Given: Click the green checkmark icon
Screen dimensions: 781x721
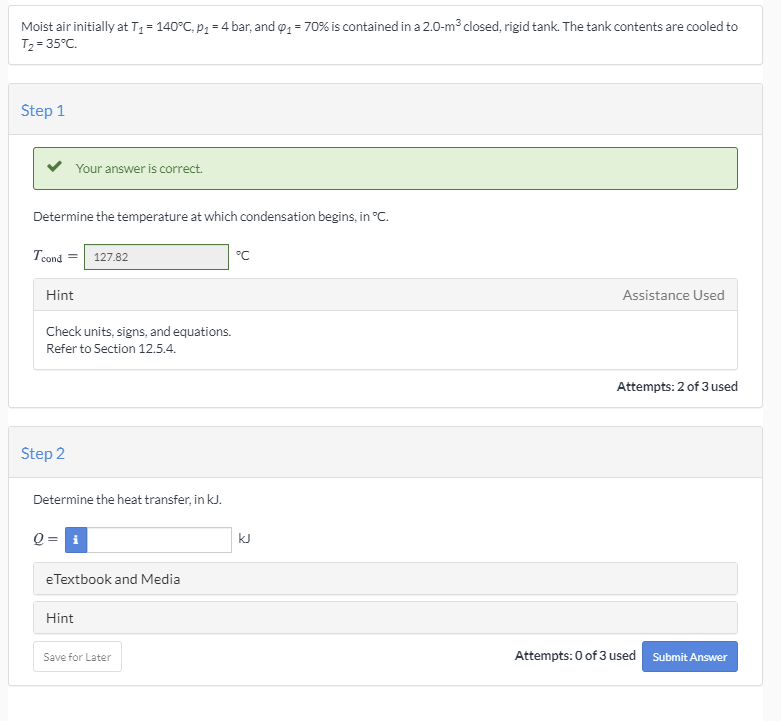Looking at the screenshot, I should click(56, 168).
